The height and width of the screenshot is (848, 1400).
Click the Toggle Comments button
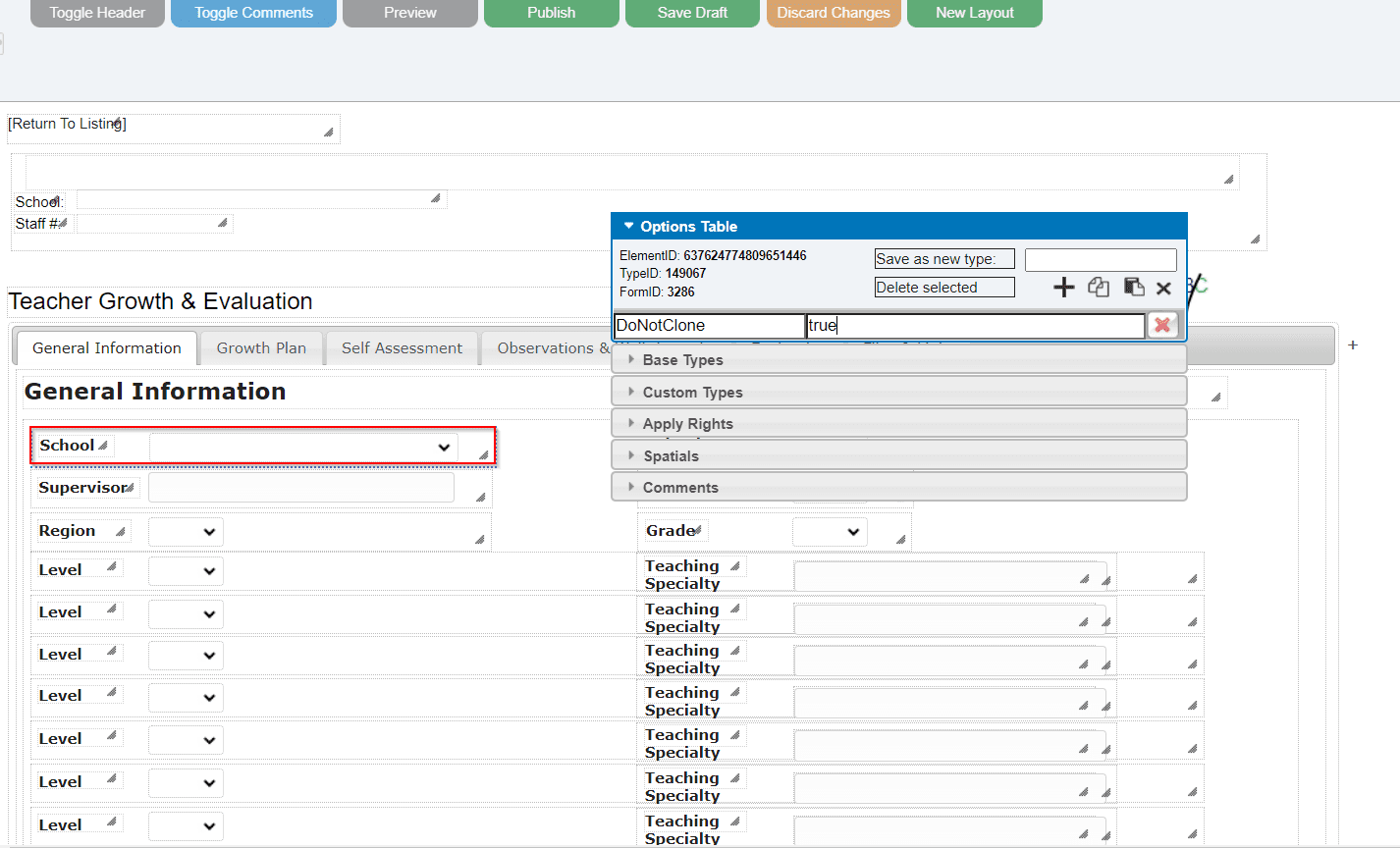point(253,13)
